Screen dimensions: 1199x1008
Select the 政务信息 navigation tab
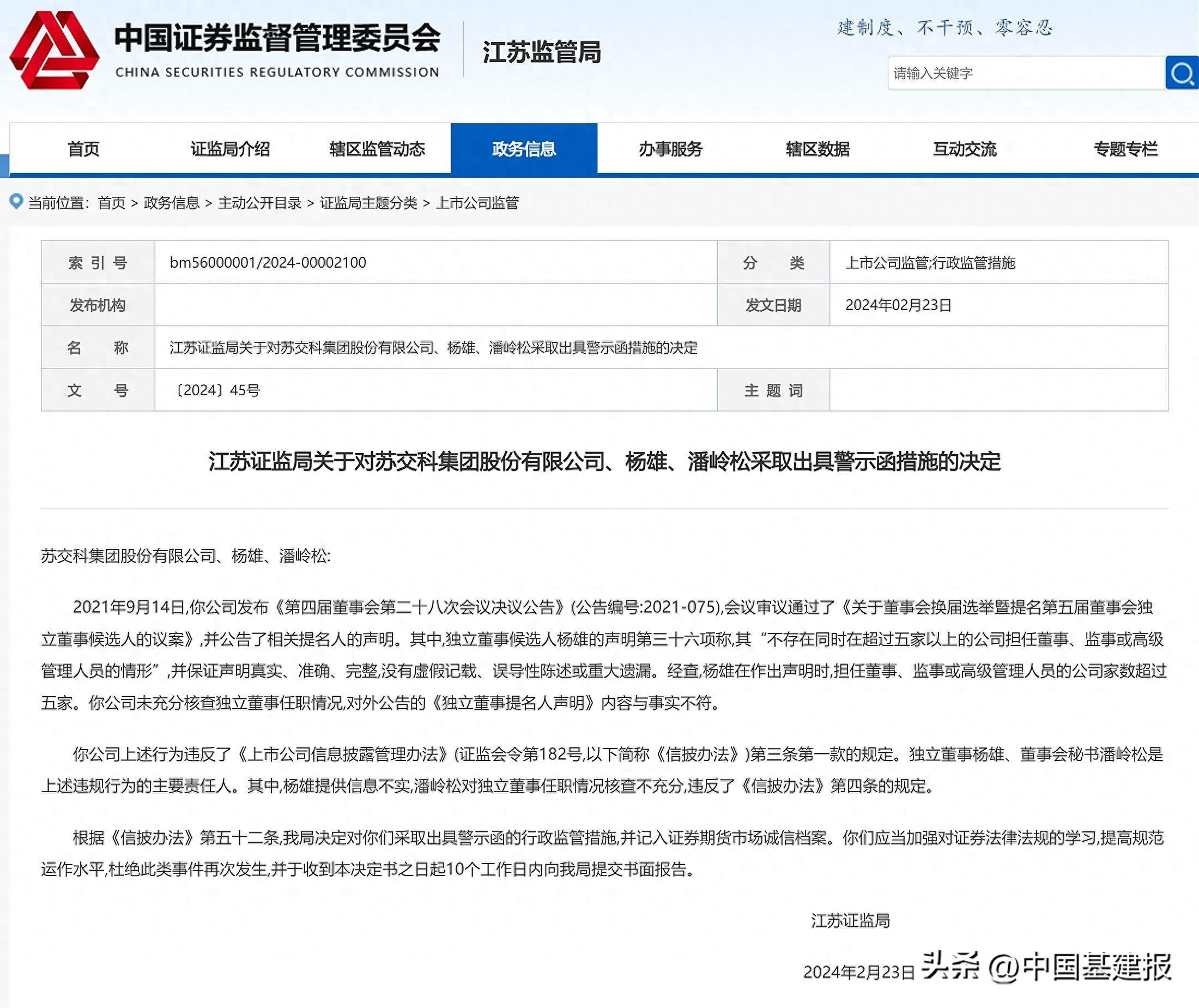click(524, 149)
